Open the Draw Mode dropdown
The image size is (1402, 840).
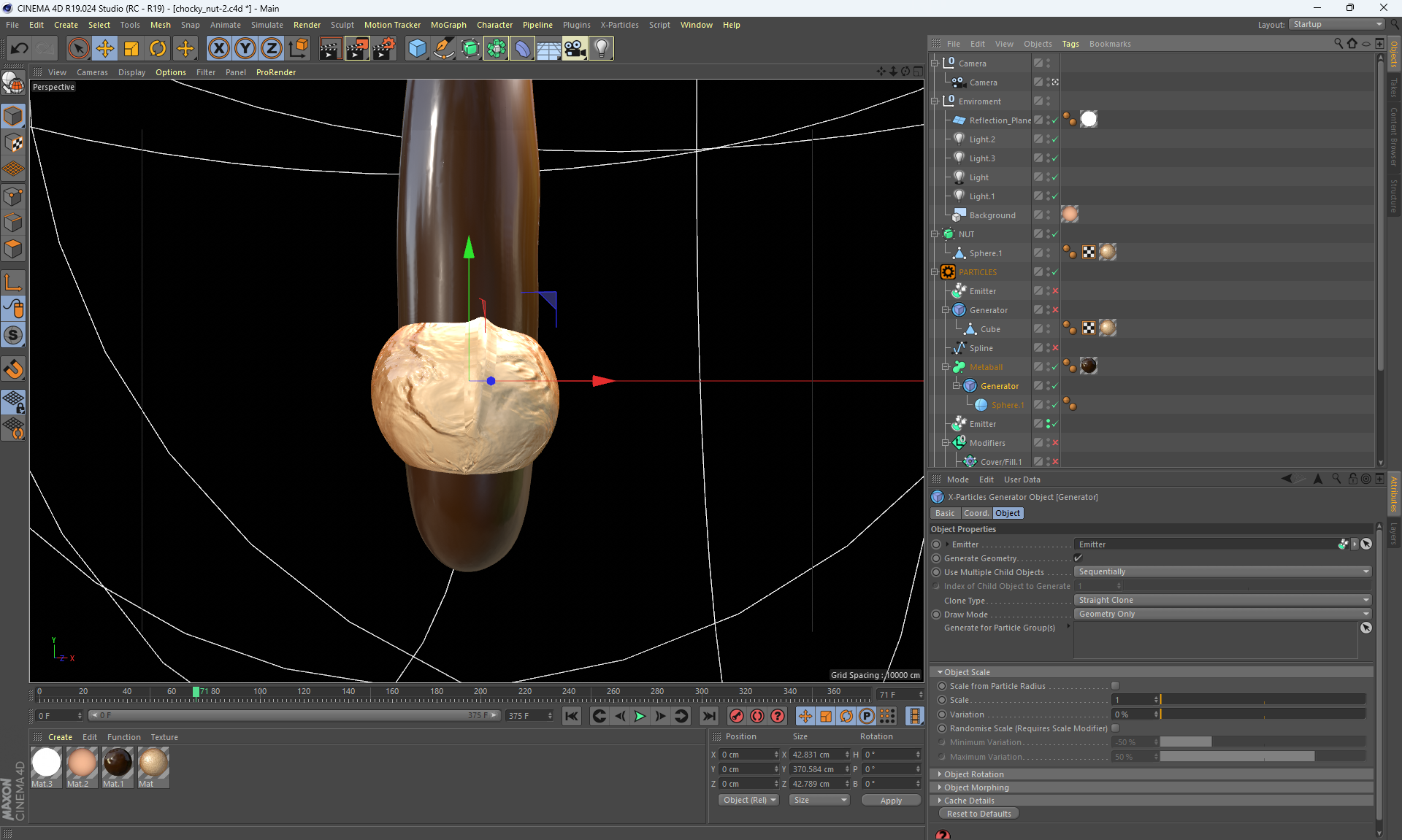click(1222, 614)
